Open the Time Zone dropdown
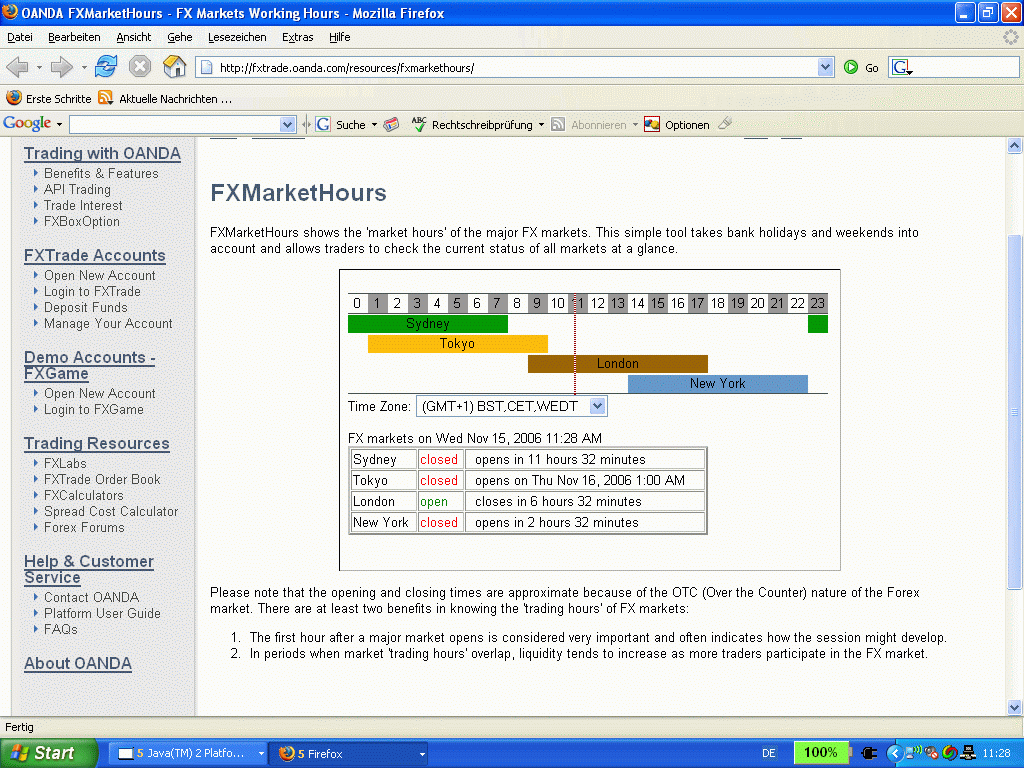This screenshot has height=768, width=1024. pos(511,406)
